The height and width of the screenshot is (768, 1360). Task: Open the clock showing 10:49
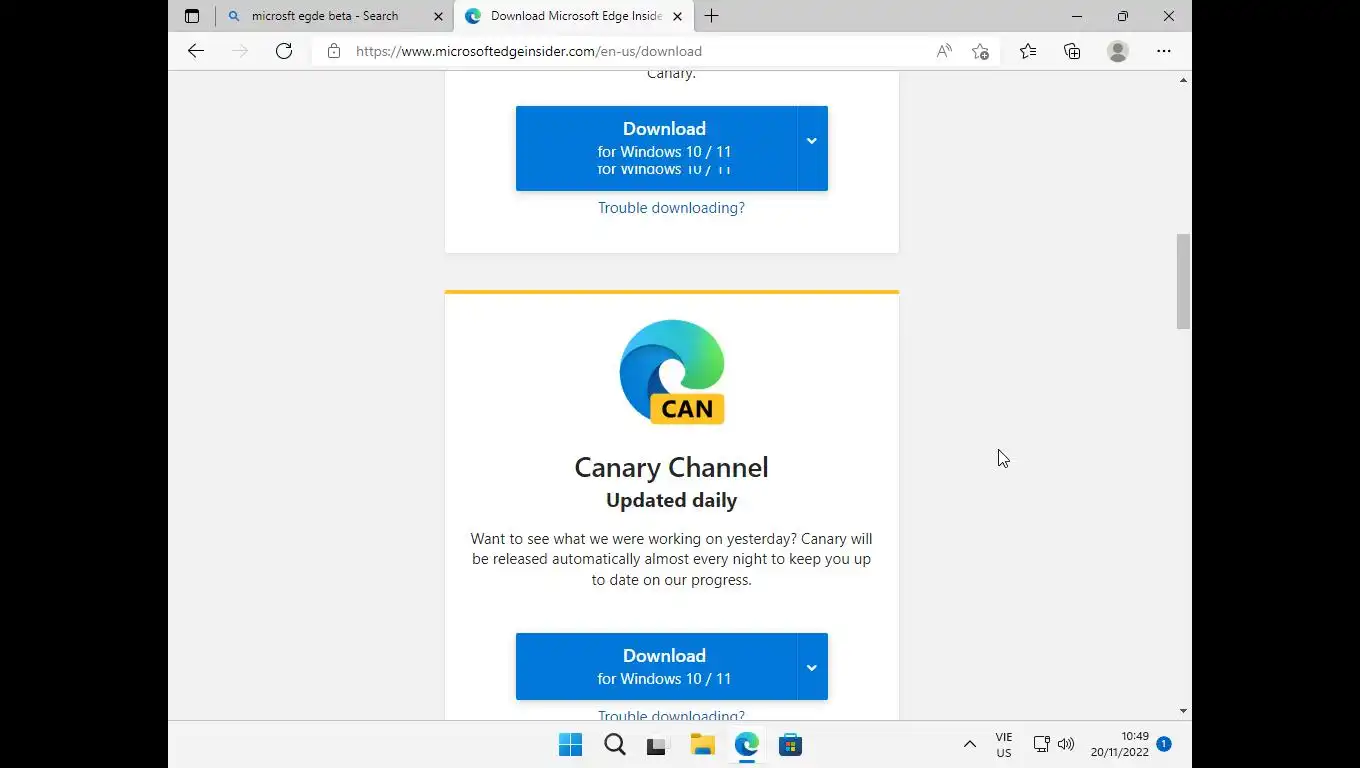pos(1120,744)
